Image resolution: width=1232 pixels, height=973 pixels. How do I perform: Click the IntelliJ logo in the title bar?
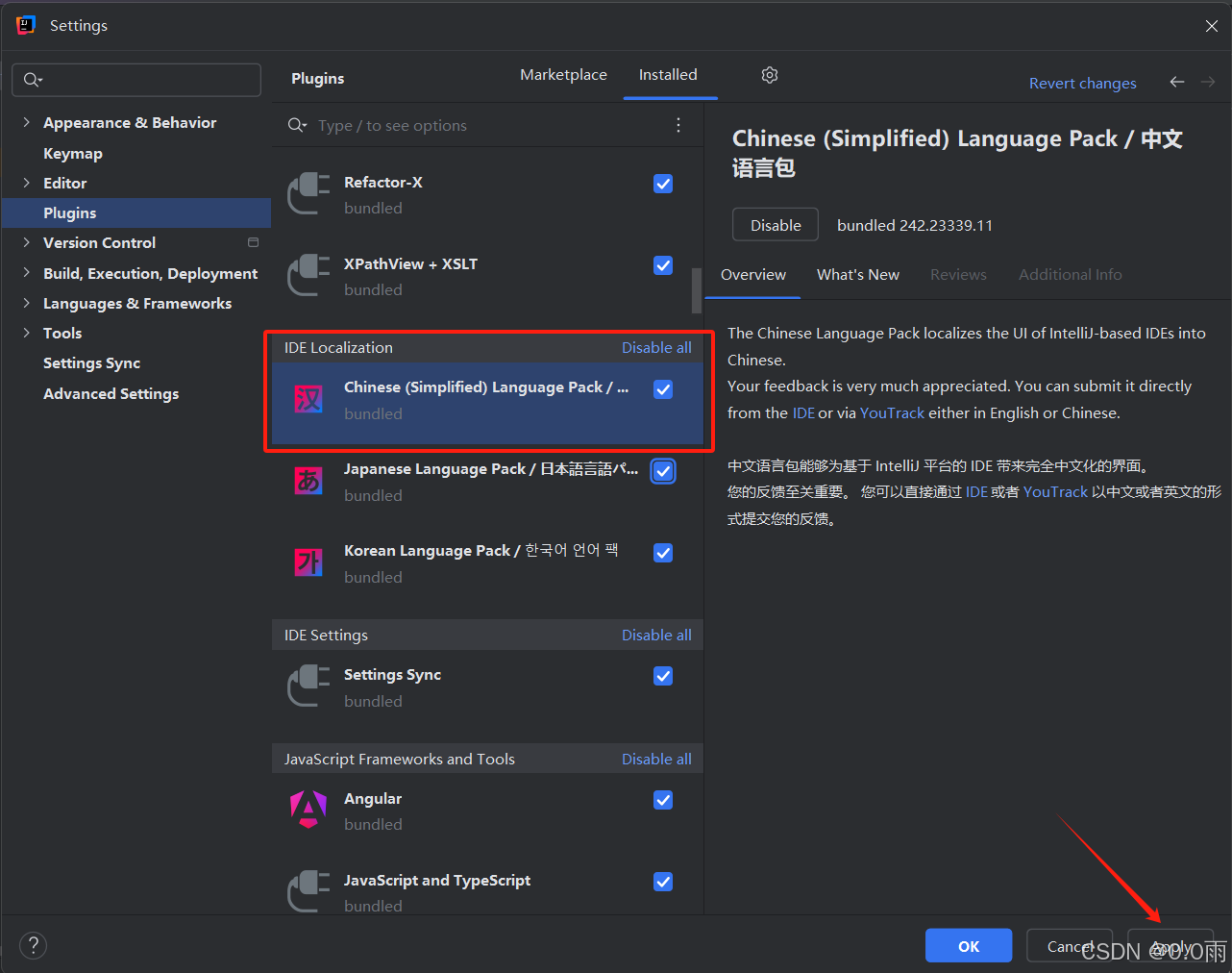[26, 25]
